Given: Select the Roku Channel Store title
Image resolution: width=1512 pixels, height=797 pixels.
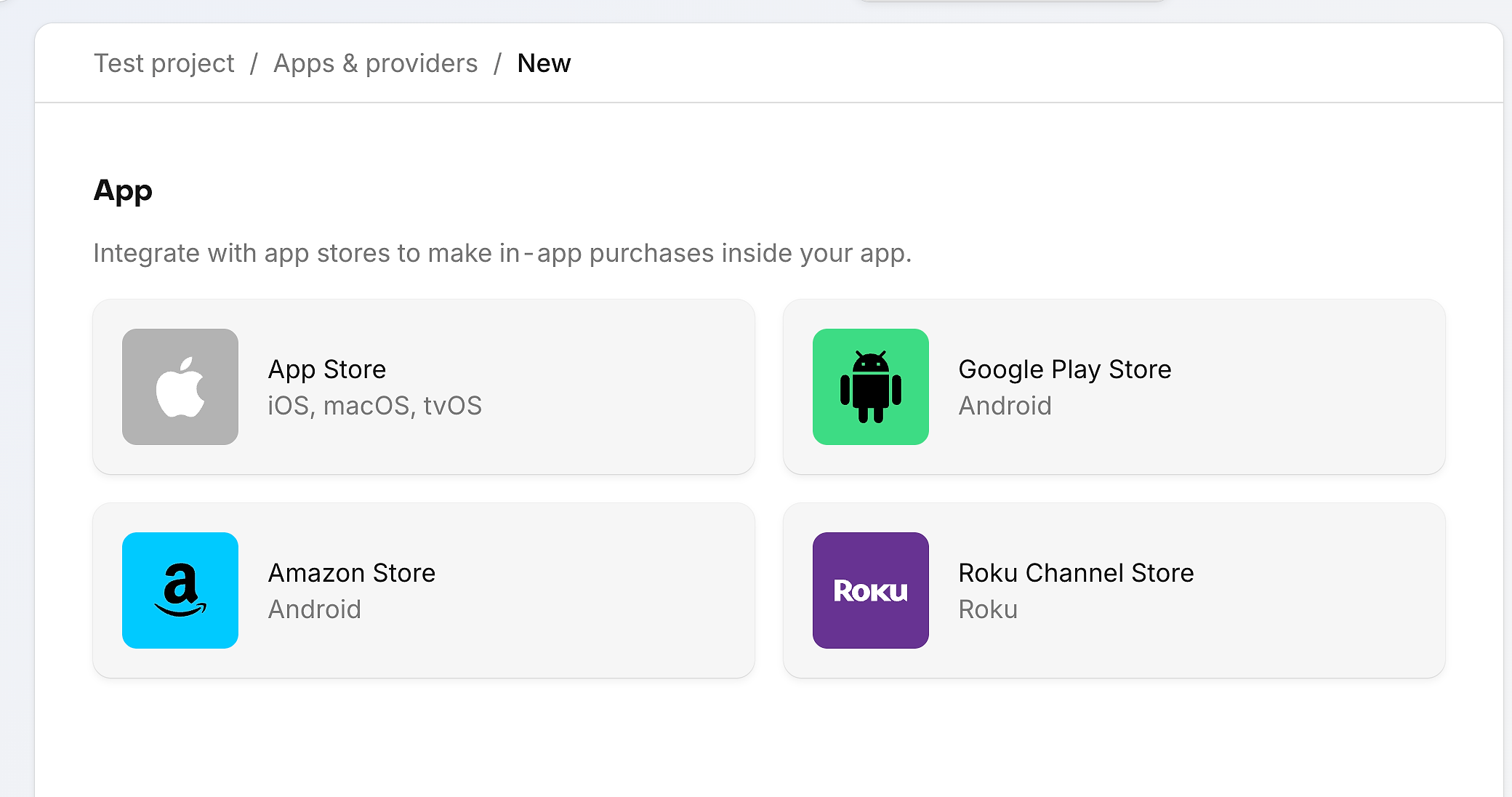Looking at the screenshot, I should click(x=1077, y=573).
